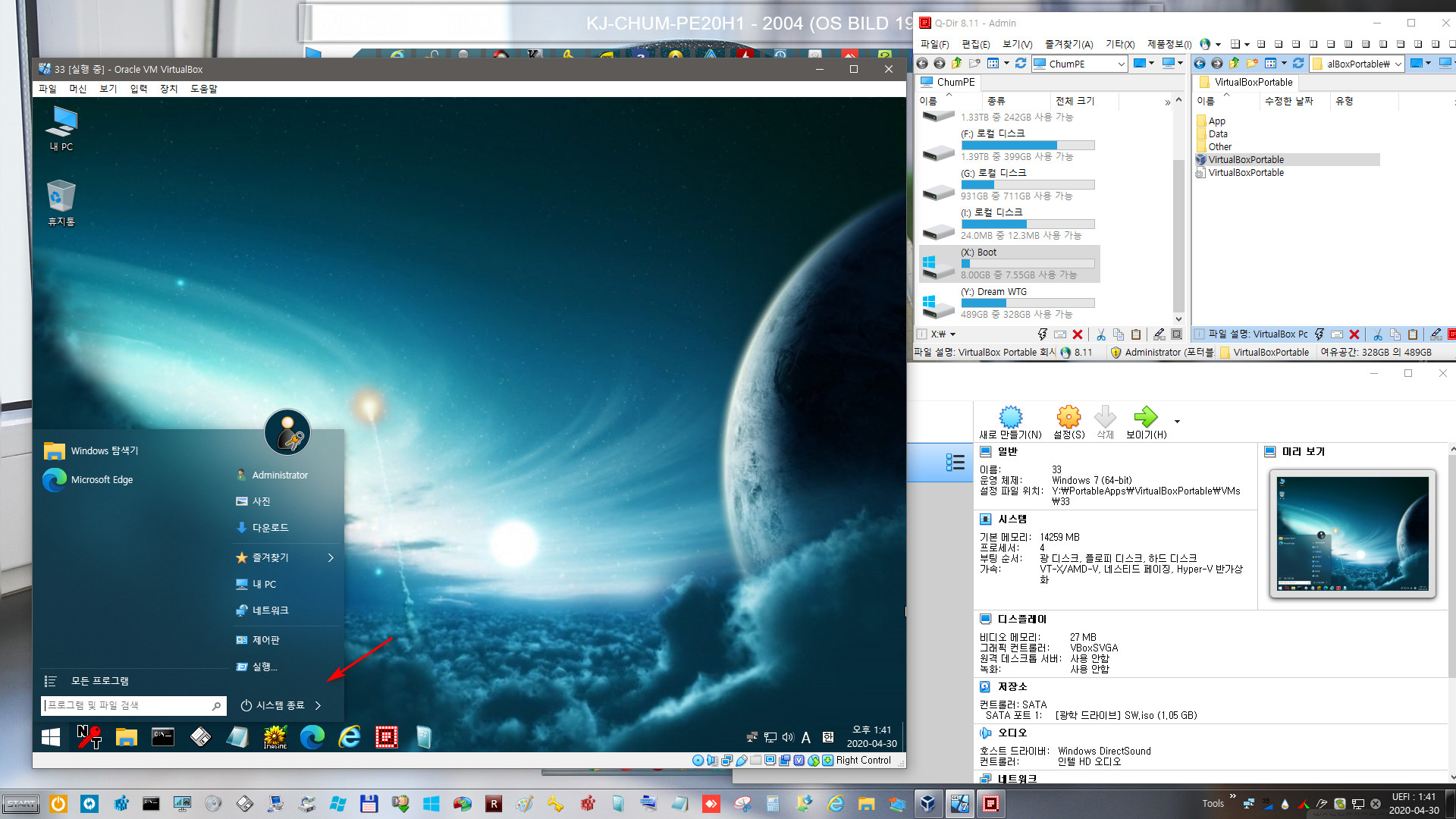The height and width of the screenshot is (819, 1456).
Task: Click Microsoft Edge in VM start menu
Action: coord(88,479)
